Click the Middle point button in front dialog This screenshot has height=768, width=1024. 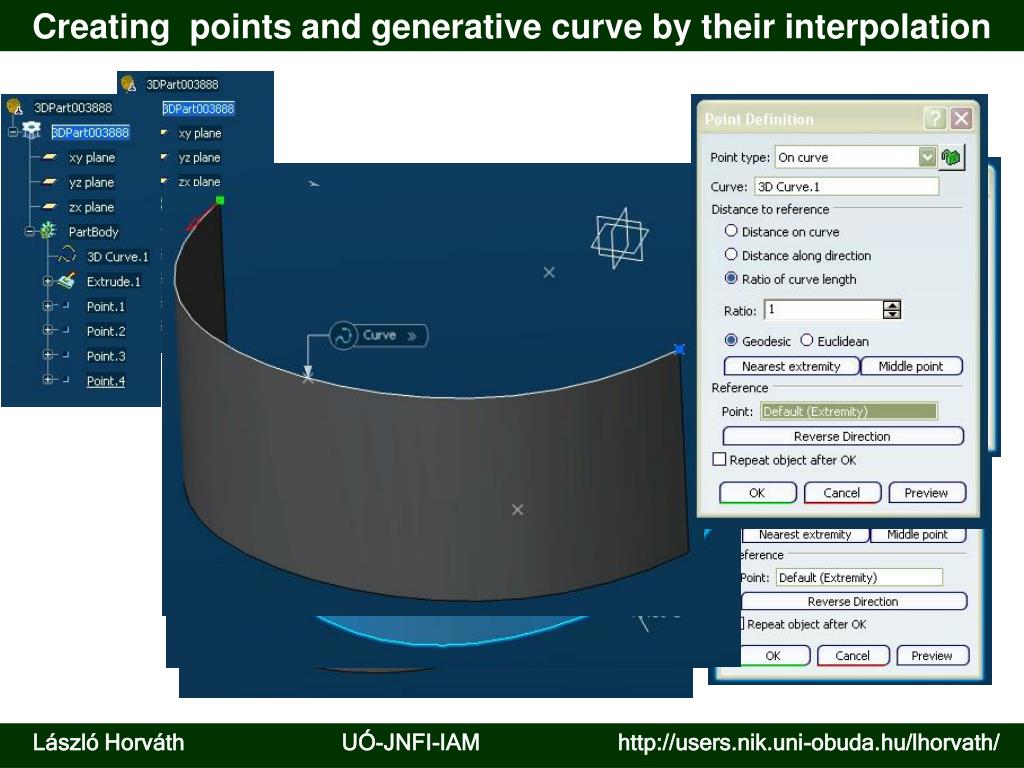click(911, 366)
